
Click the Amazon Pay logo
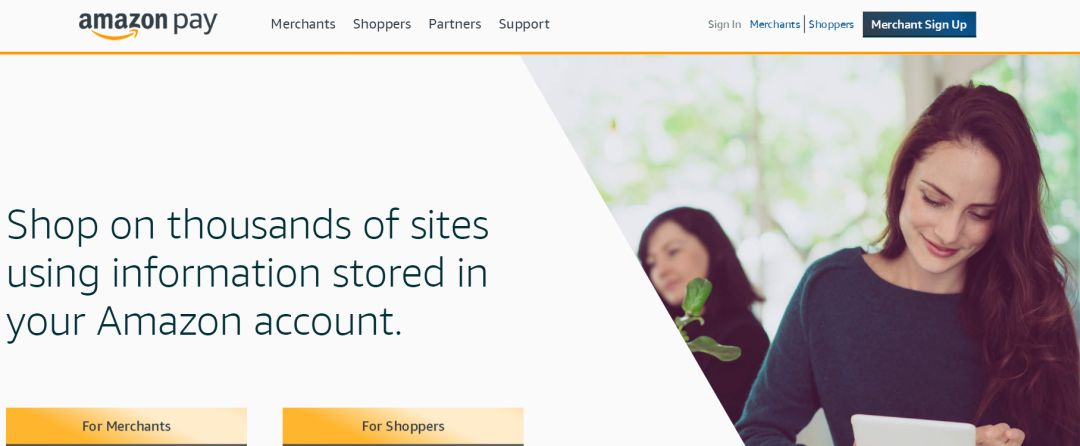[147, 25]
